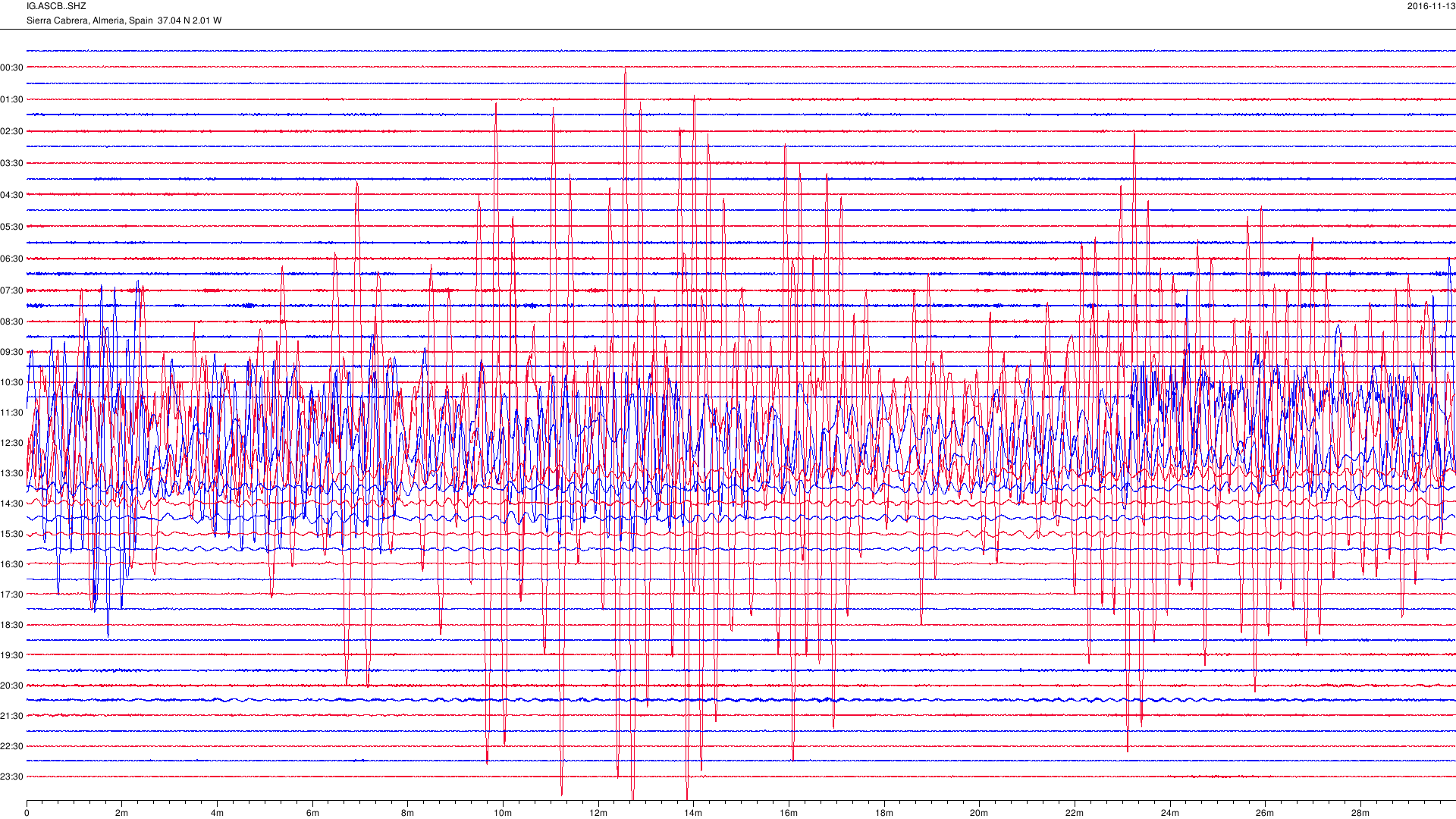Click the 14m tick label
The width and height of the screenshot is (1456, 819).
[x=693, y=813]
